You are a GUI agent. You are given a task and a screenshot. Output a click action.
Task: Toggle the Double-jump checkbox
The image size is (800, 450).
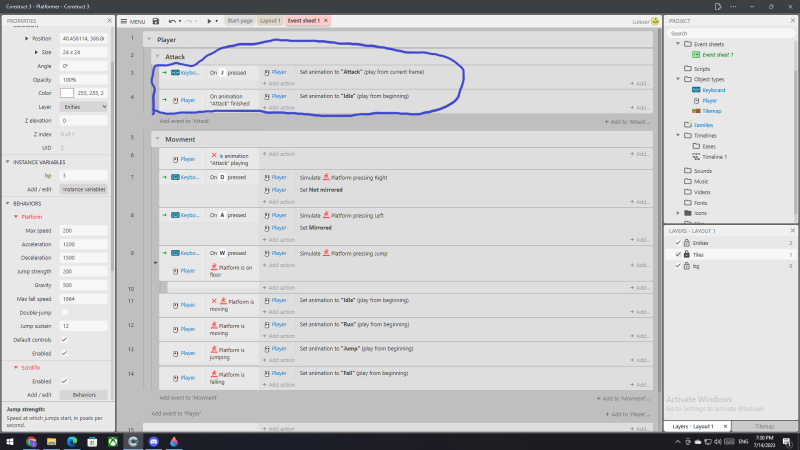65,312
